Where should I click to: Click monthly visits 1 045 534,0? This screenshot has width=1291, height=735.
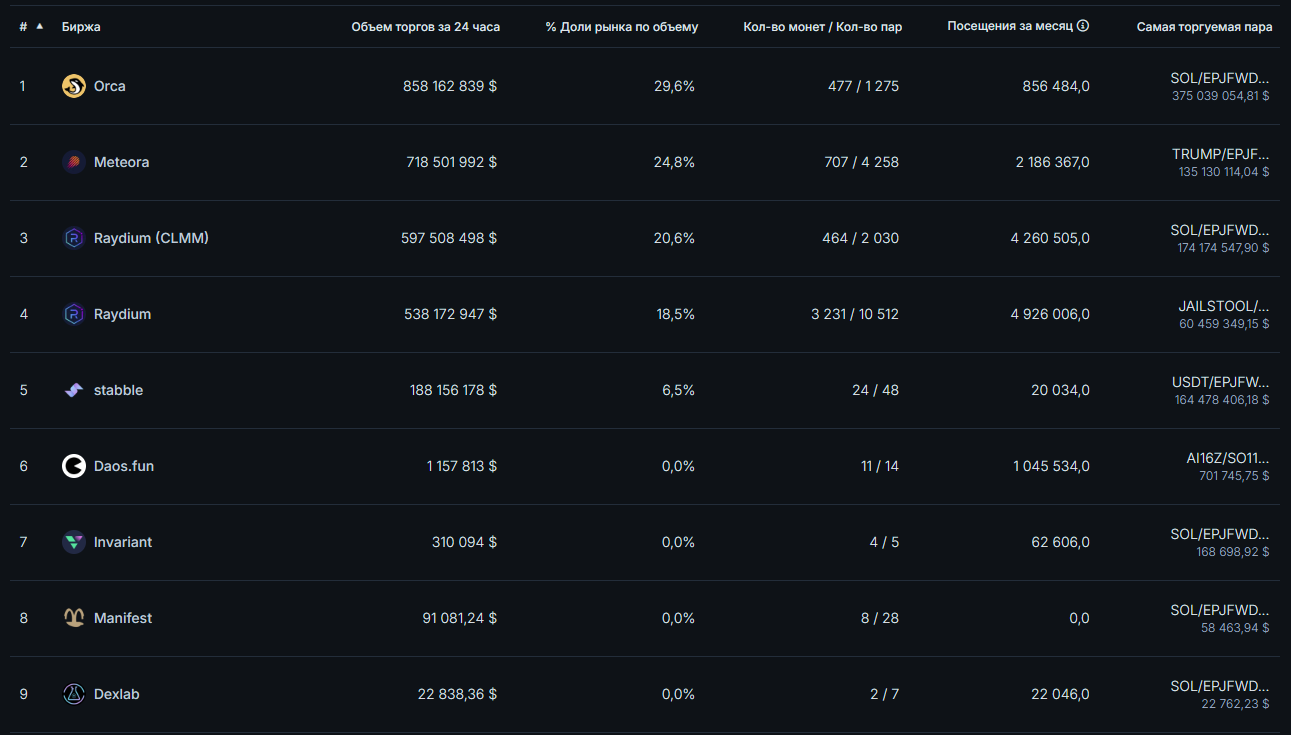tap(1051, 466)
